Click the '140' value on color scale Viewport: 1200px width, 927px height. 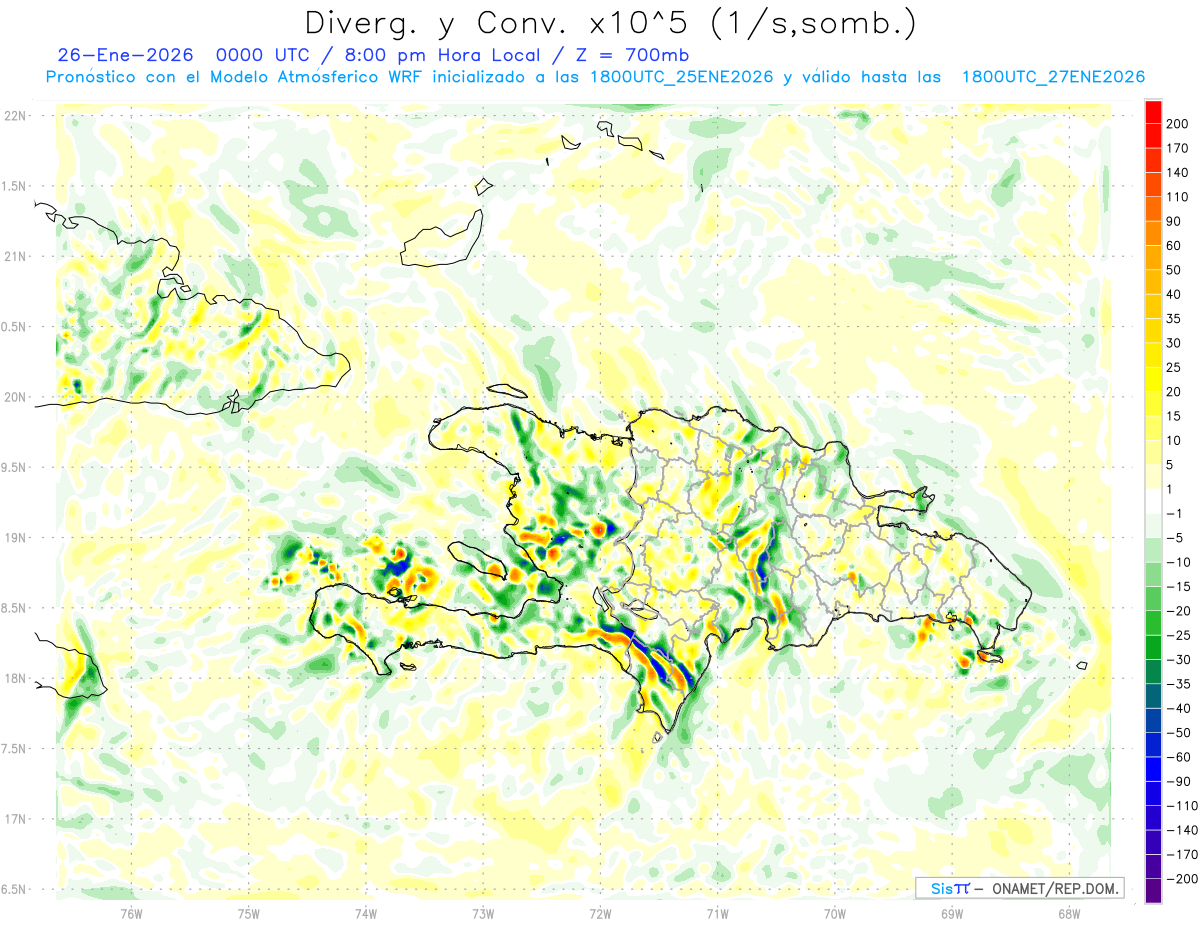(1178, 173)
